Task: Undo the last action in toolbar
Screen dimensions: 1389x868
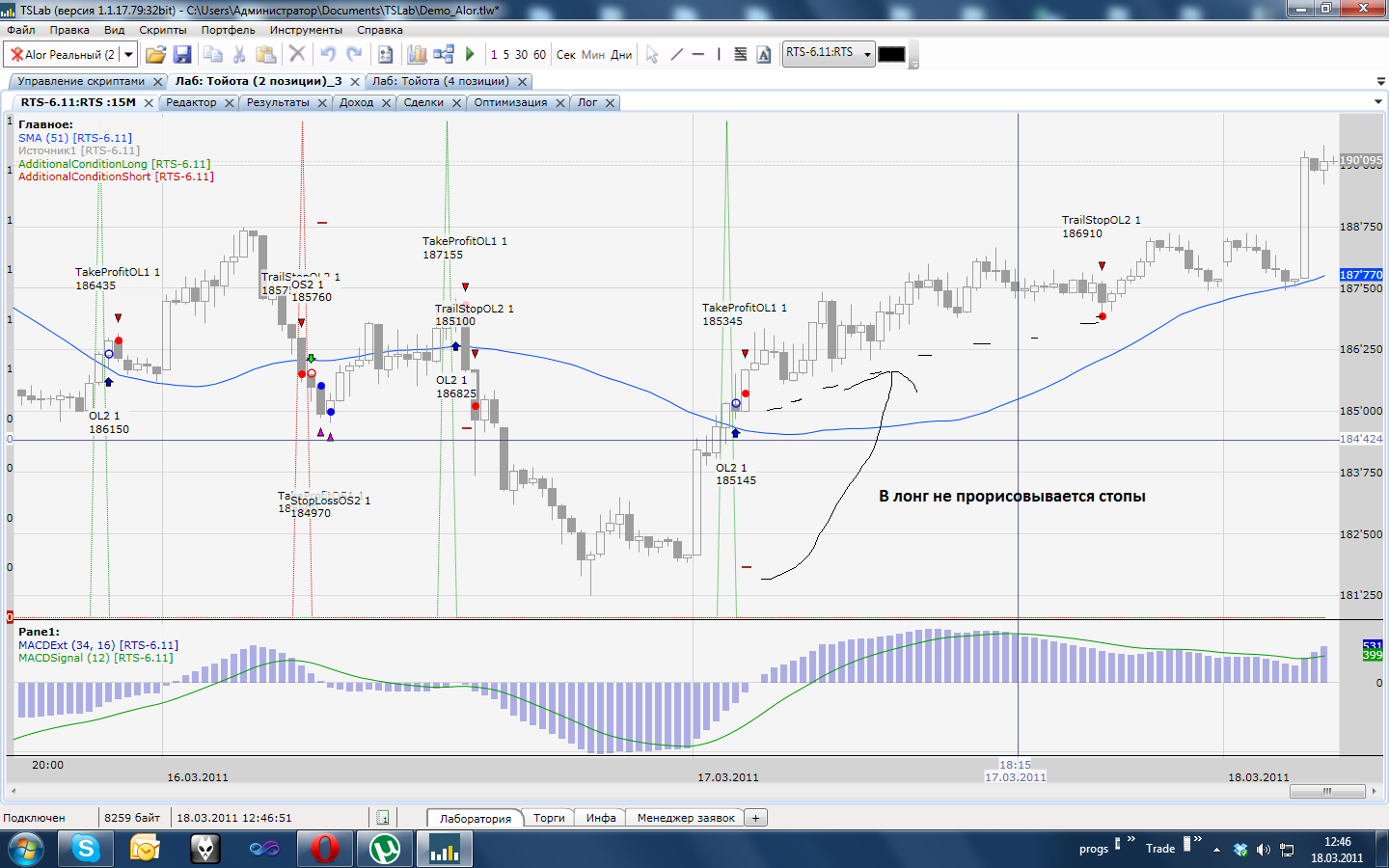Action: [328, 54]
